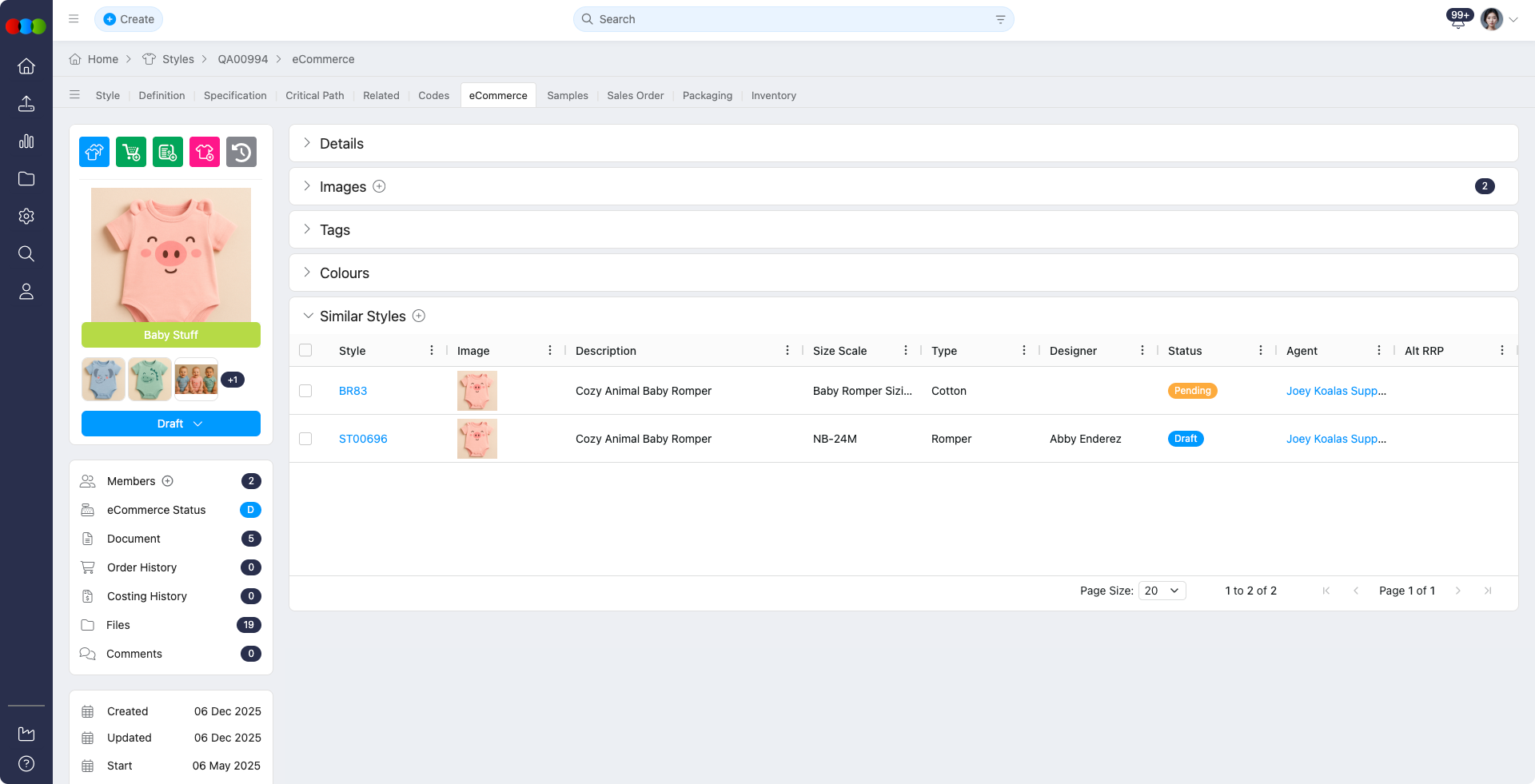Image resolution: width=1535 pixels, height=784 pixels.
Task: Open the Page Size dropdown
Action: coord(1162,591)
